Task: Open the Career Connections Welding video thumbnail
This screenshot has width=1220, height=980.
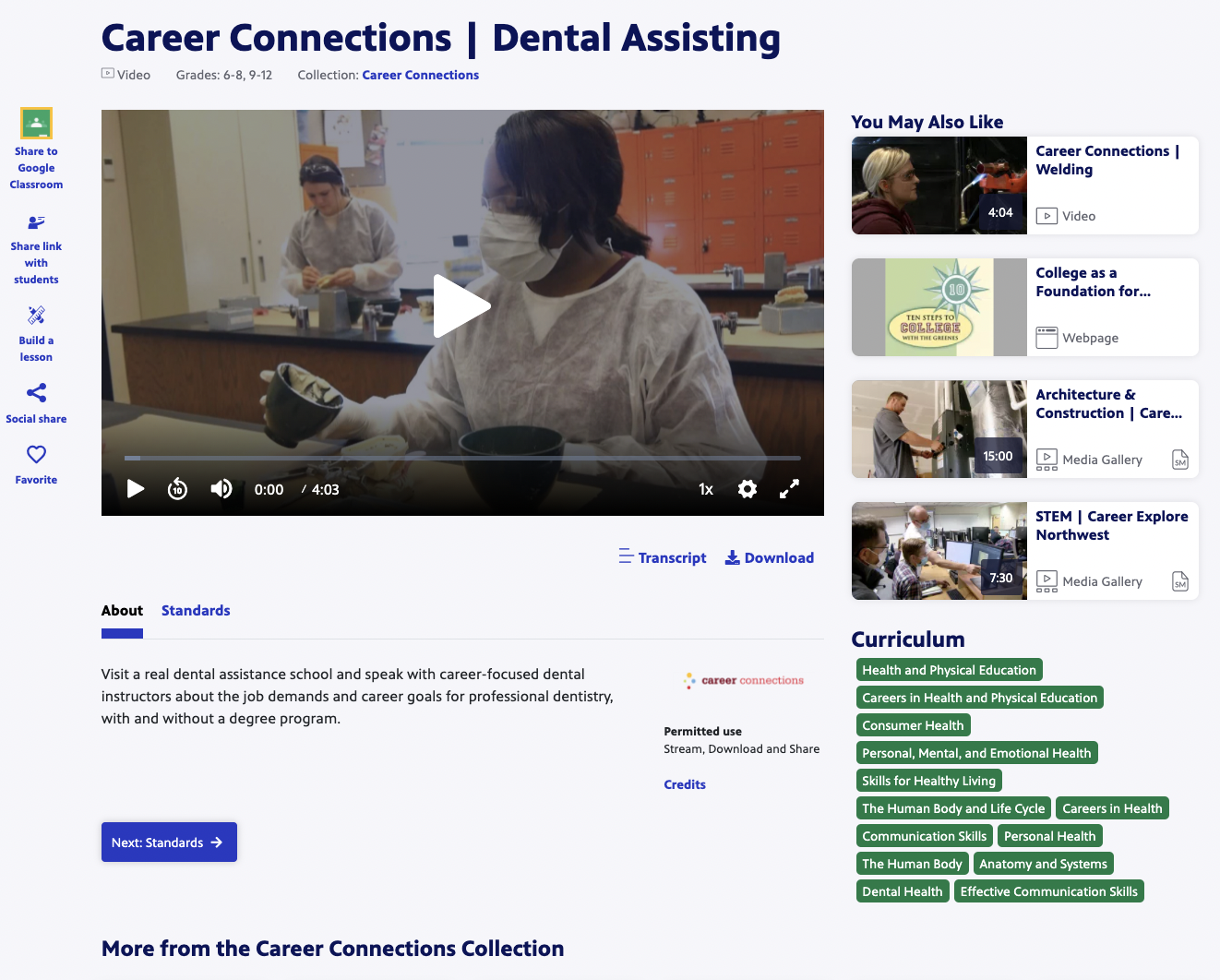Action: point(939,185)
